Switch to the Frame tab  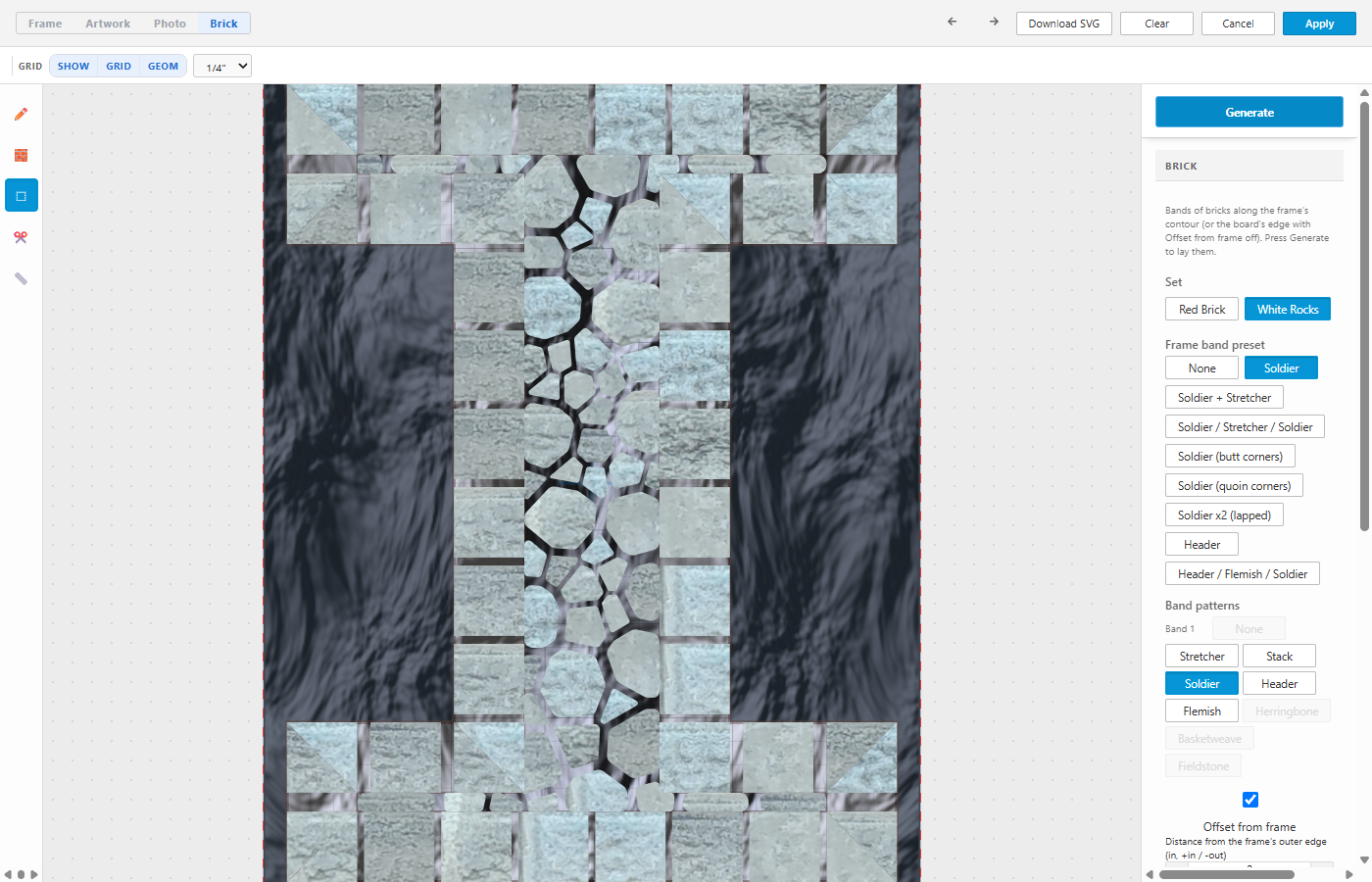pos(45,23)
